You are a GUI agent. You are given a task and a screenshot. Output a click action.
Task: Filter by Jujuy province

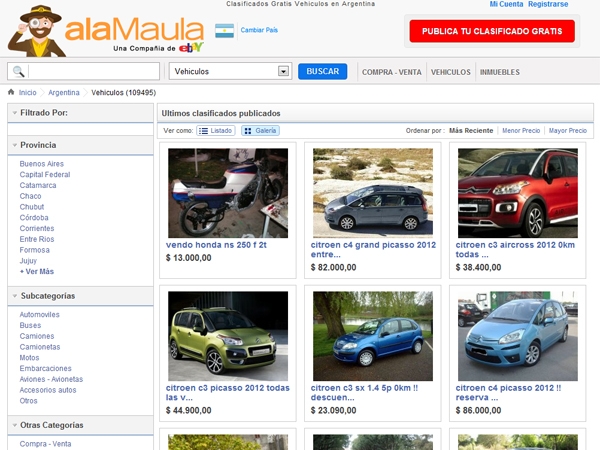click(28, 261)
